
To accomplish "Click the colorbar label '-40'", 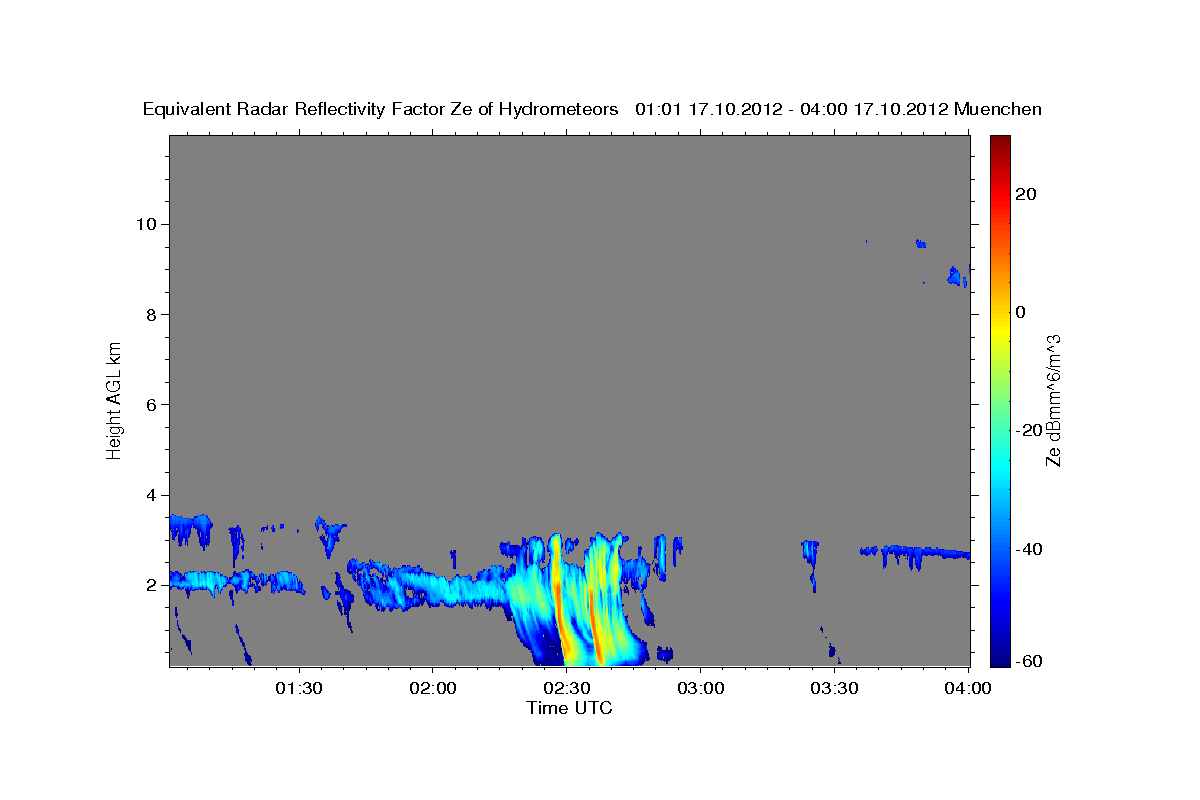I will (1029, 549).
